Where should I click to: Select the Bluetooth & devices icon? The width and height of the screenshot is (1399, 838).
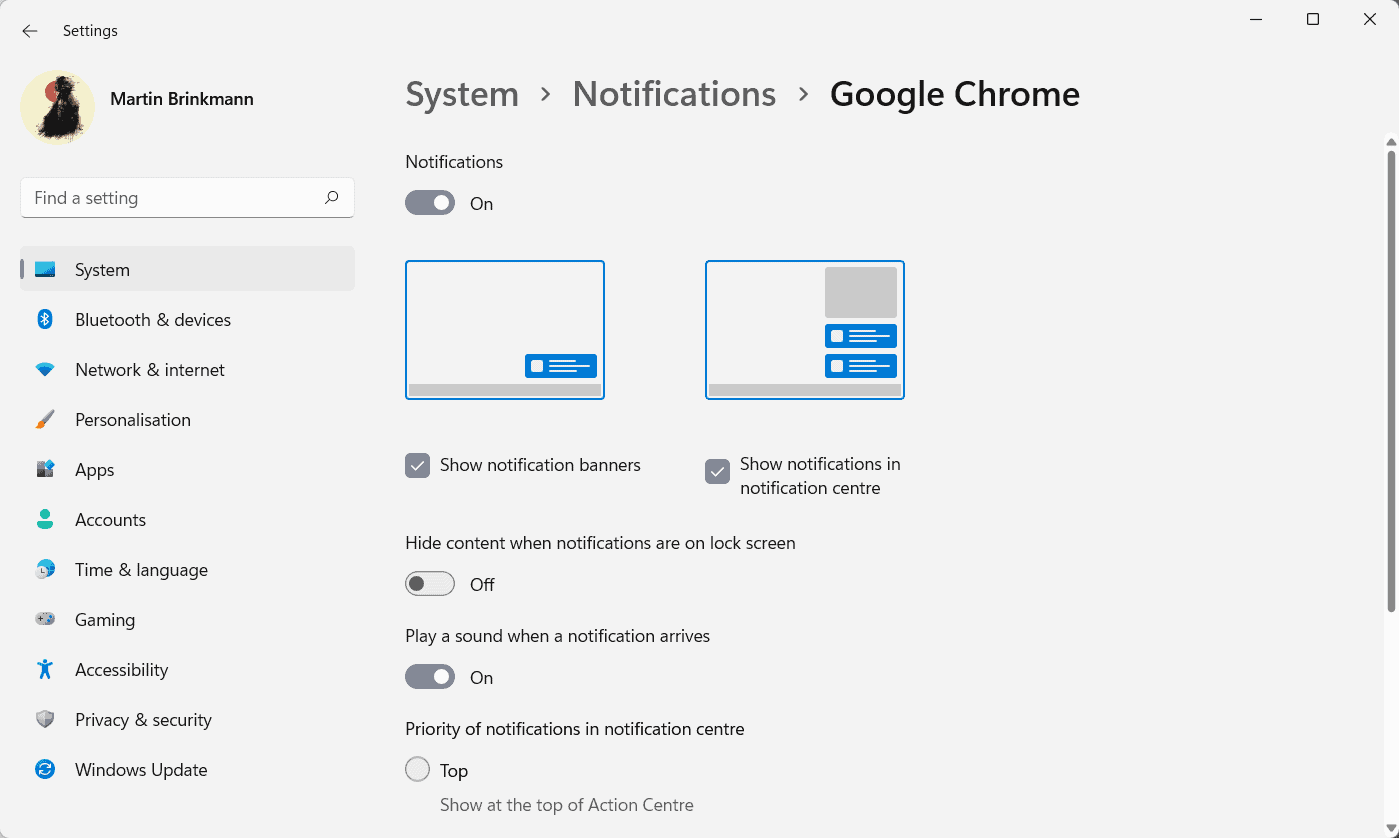[45, 319]
